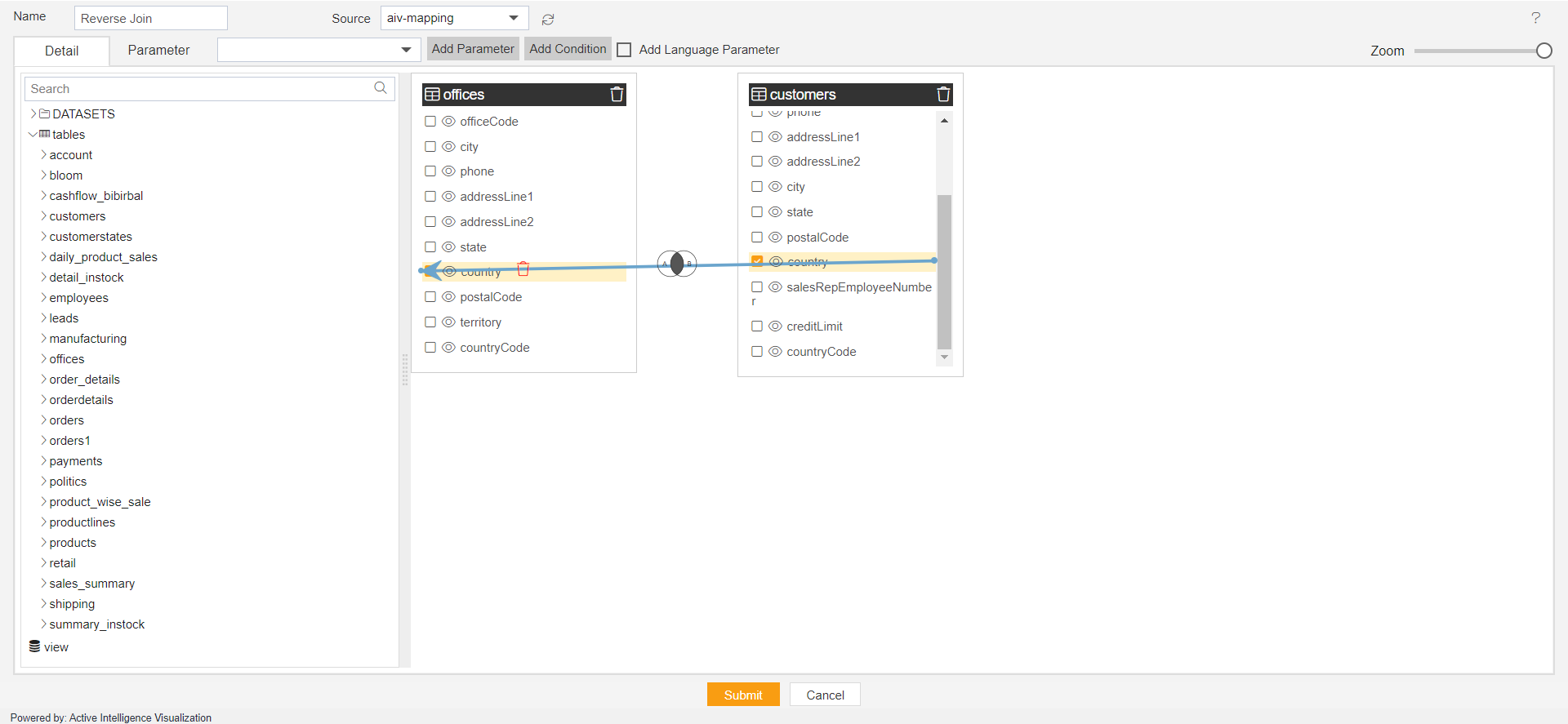Delete the customers table card
The height and width of the screenshot is (724, 1568).
click(x=943, y=95)
